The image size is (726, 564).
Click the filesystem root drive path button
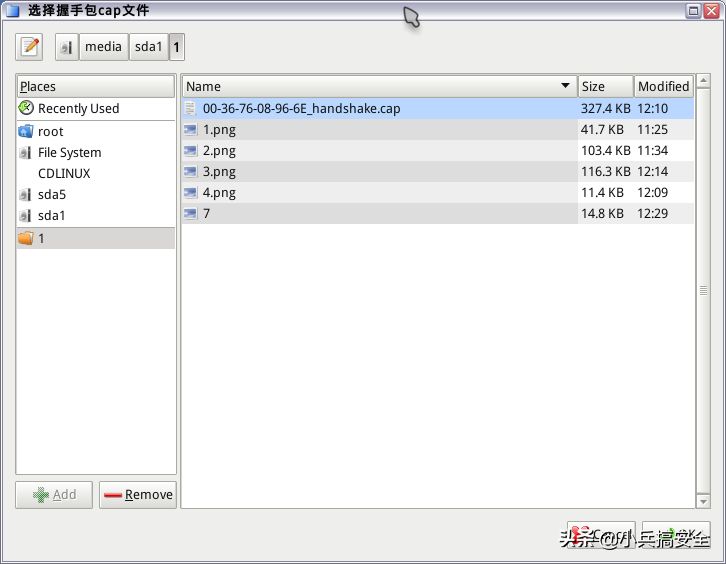pyautogui.click(x=67, y=47)
